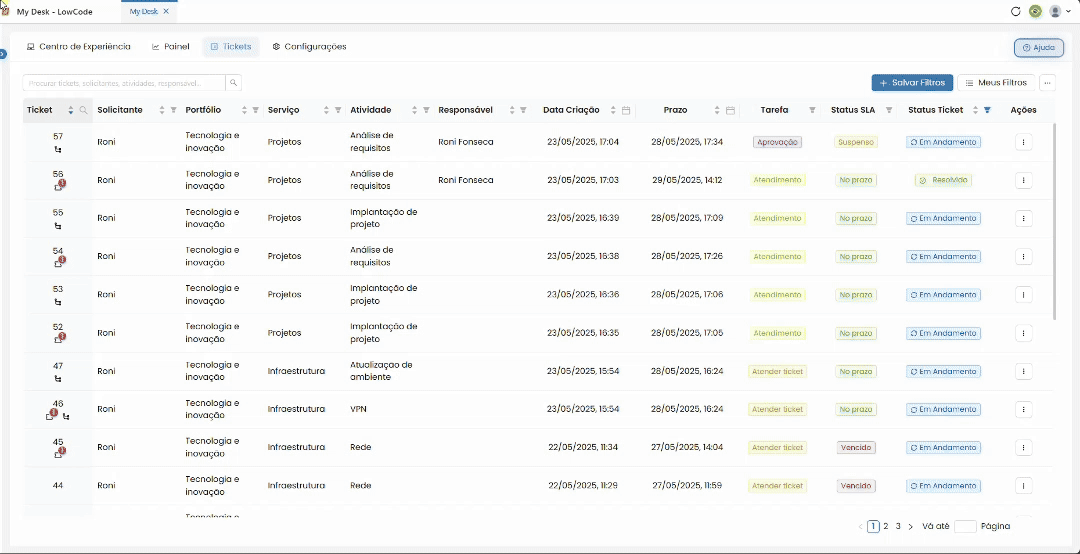Sort by the Responsável column arrows
Viewport: 1080px width, 554px height.
(x=512, y=110)
